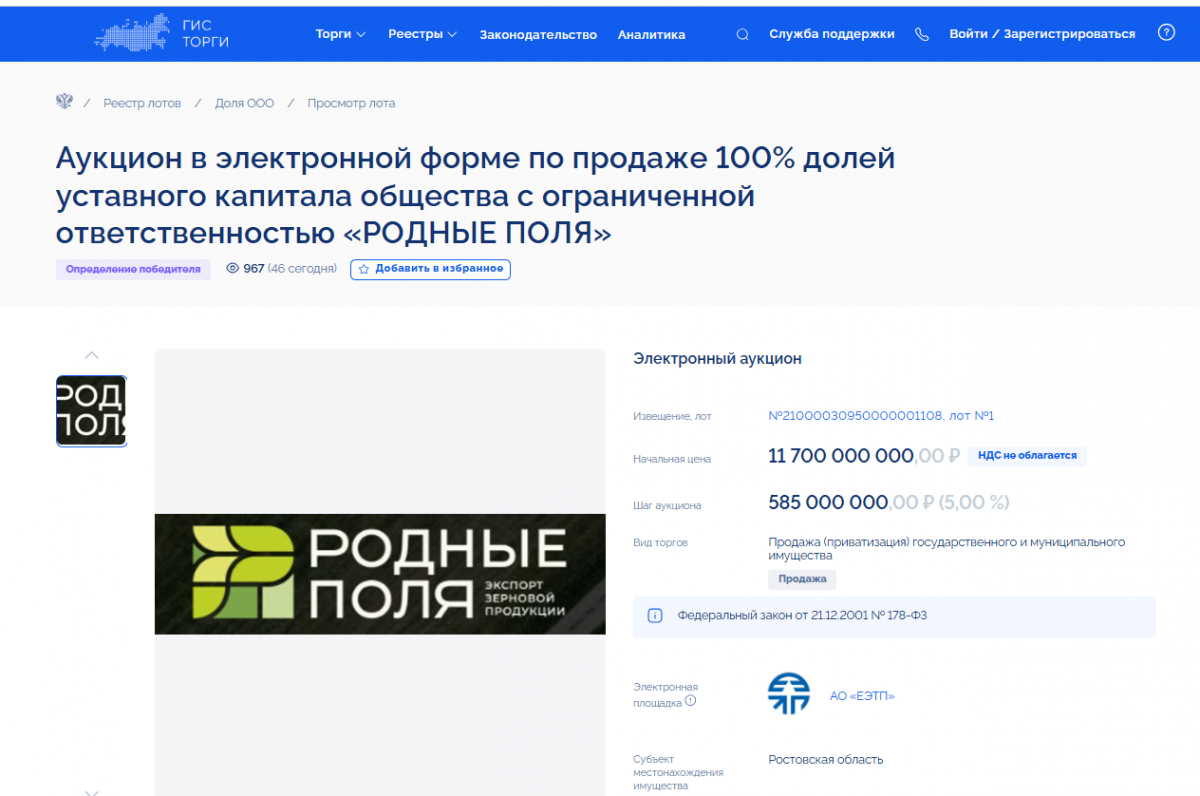Click the АО «ЕЭТП» link

[x=861, y=696]
